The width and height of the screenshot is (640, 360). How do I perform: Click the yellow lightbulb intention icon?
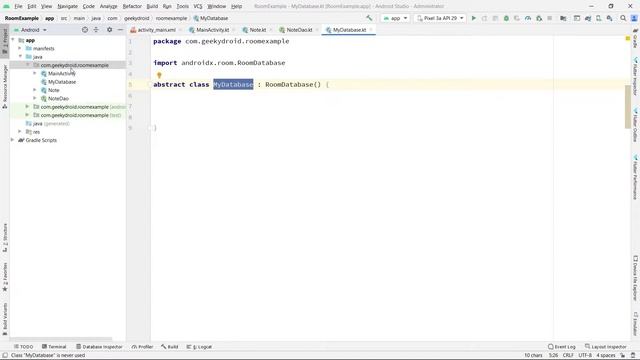pos(159,75)
